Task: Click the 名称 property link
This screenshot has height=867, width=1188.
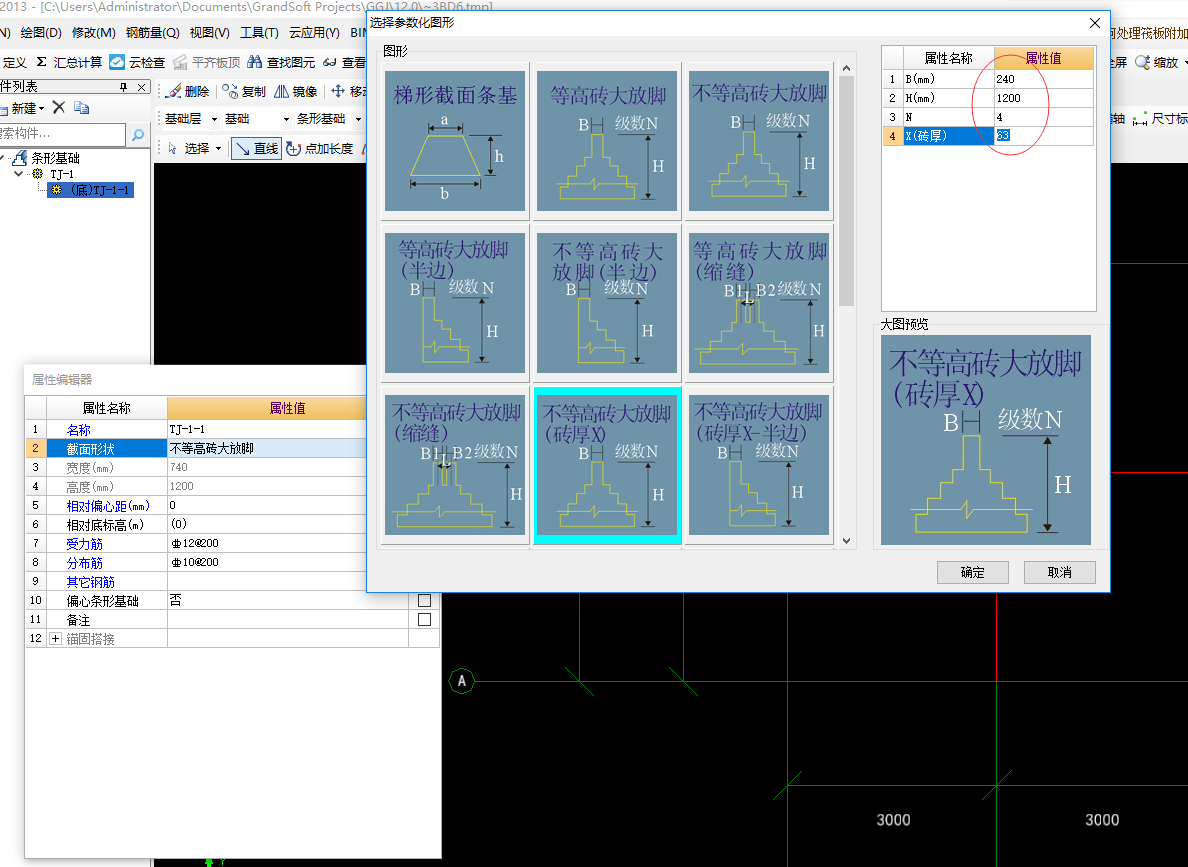Action: coord(79,430)
